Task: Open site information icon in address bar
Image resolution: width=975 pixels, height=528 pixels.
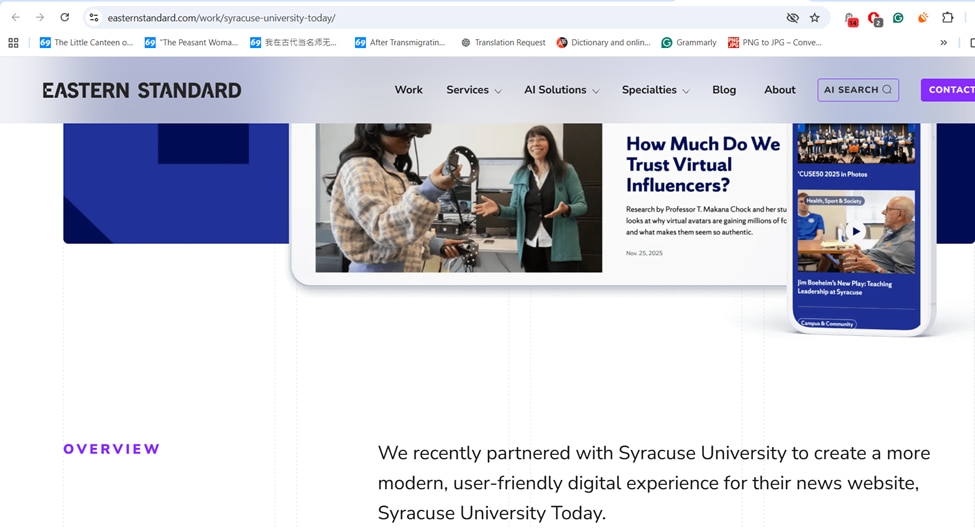Action: (94, 17)
